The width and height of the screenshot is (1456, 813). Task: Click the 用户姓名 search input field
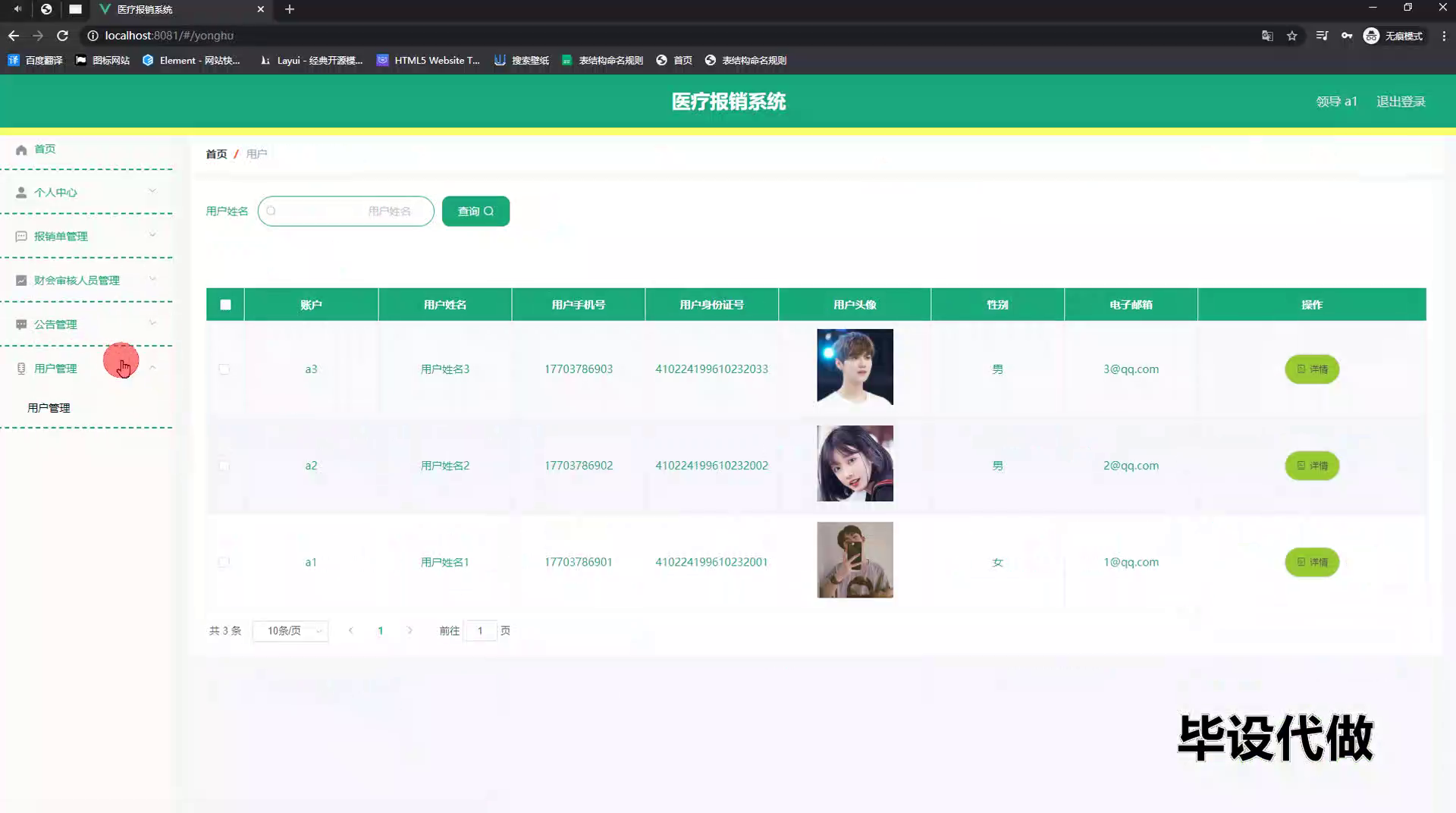coord(346,211)
